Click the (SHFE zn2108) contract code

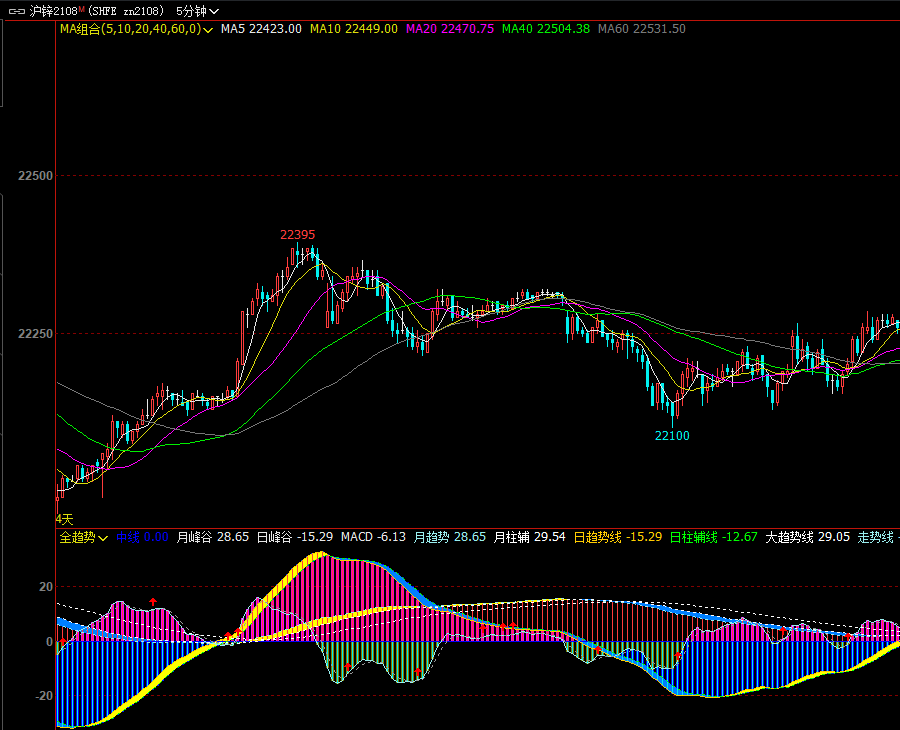pos(126,11)
